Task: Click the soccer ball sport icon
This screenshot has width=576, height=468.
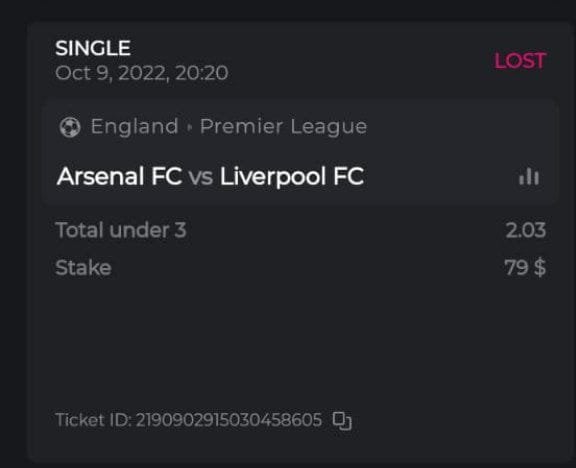Action: pyautogui.click(x=70, y=127)
